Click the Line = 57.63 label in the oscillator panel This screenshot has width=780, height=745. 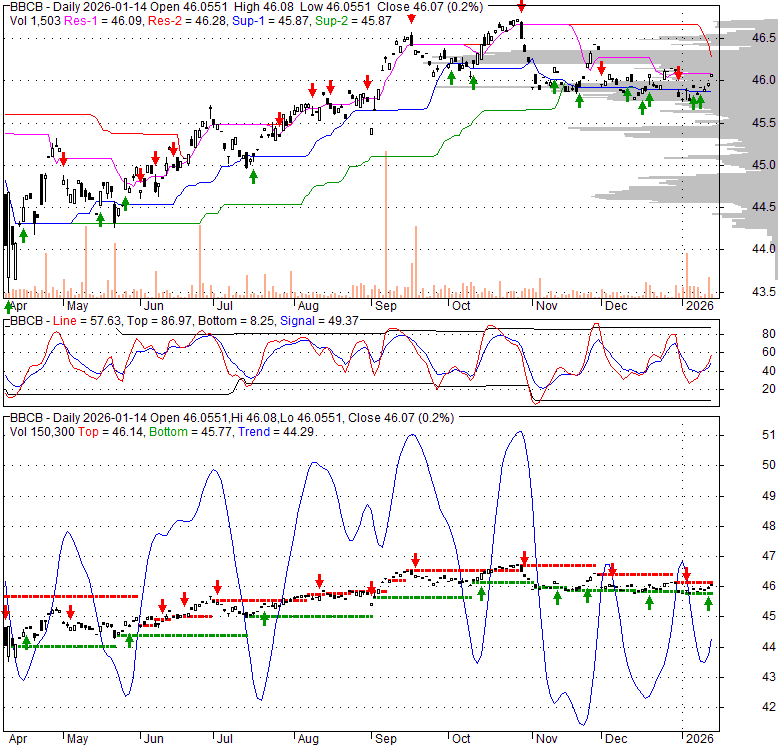(79, 321)
